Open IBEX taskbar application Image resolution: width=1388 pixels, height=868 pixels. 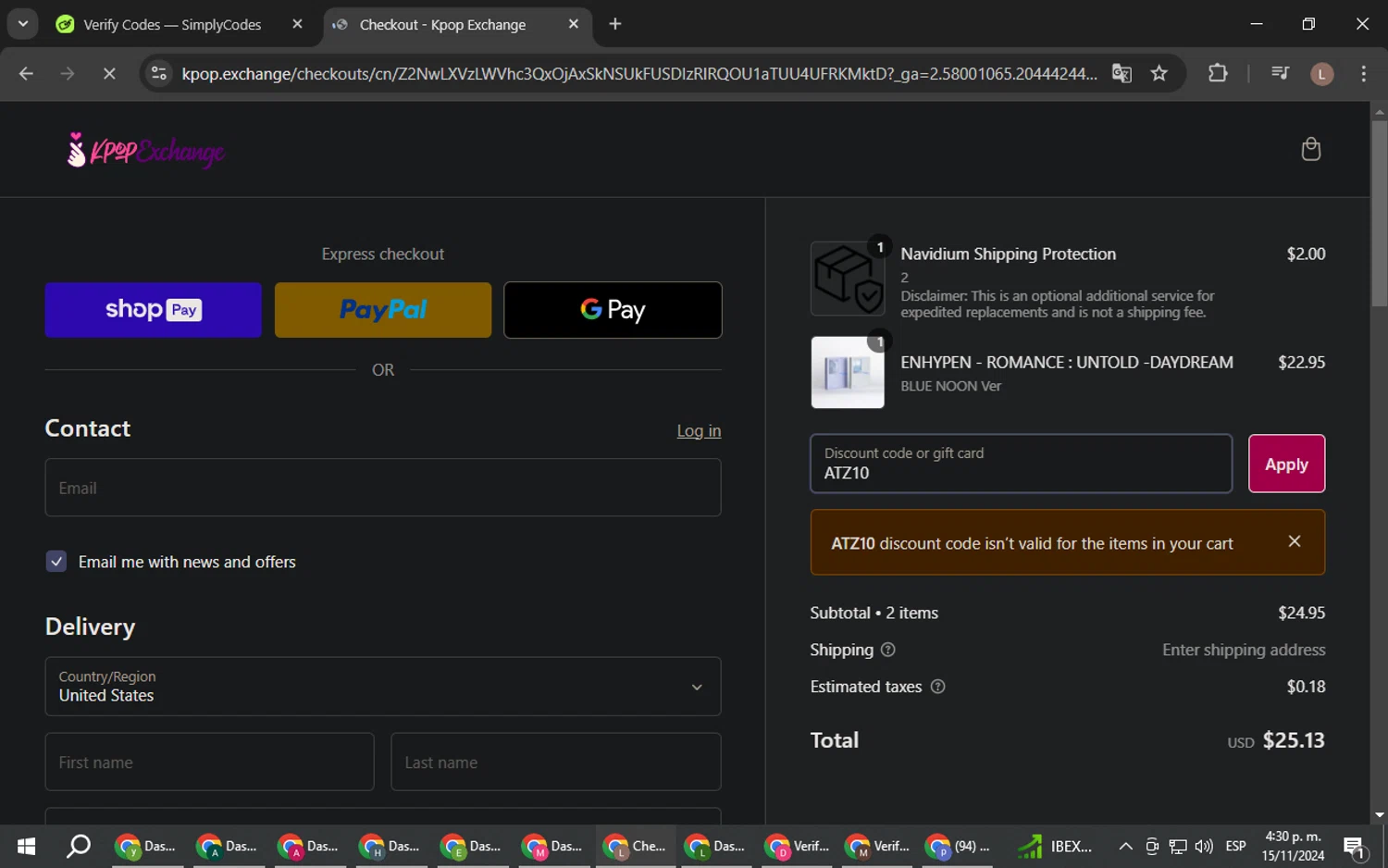coord(1056,846)
